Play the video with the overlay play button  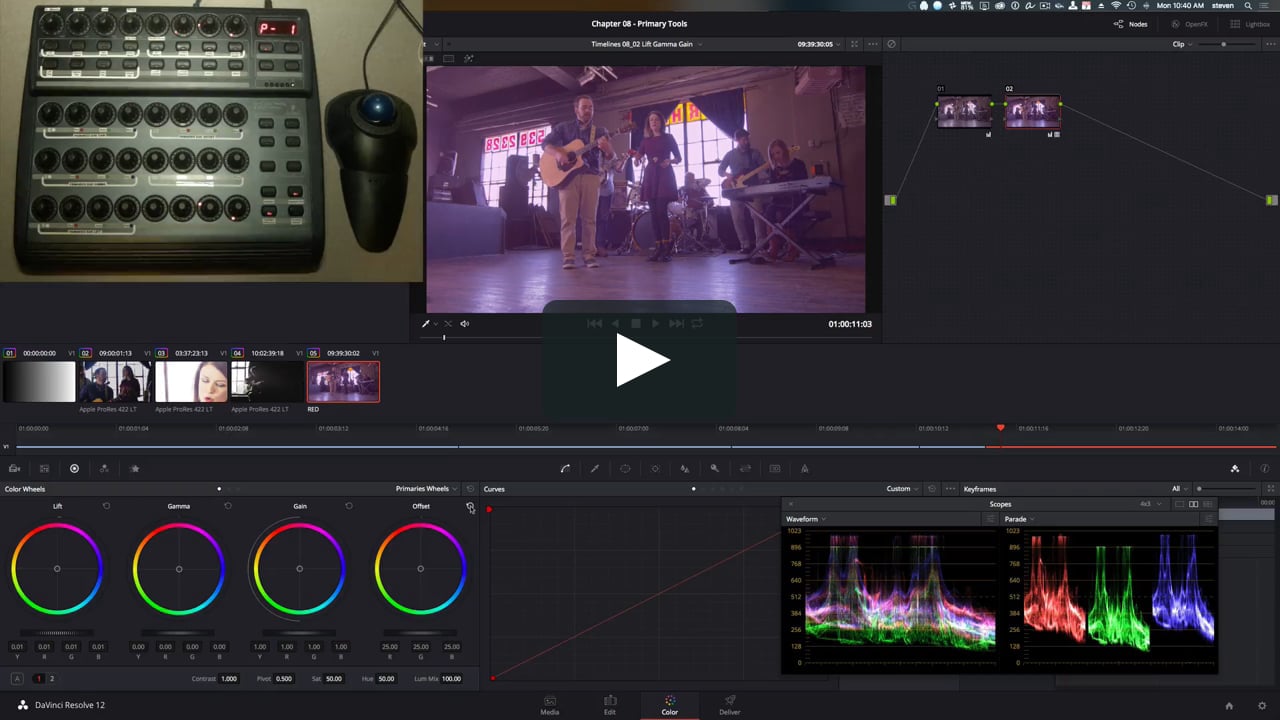click(x=640, y=360)
